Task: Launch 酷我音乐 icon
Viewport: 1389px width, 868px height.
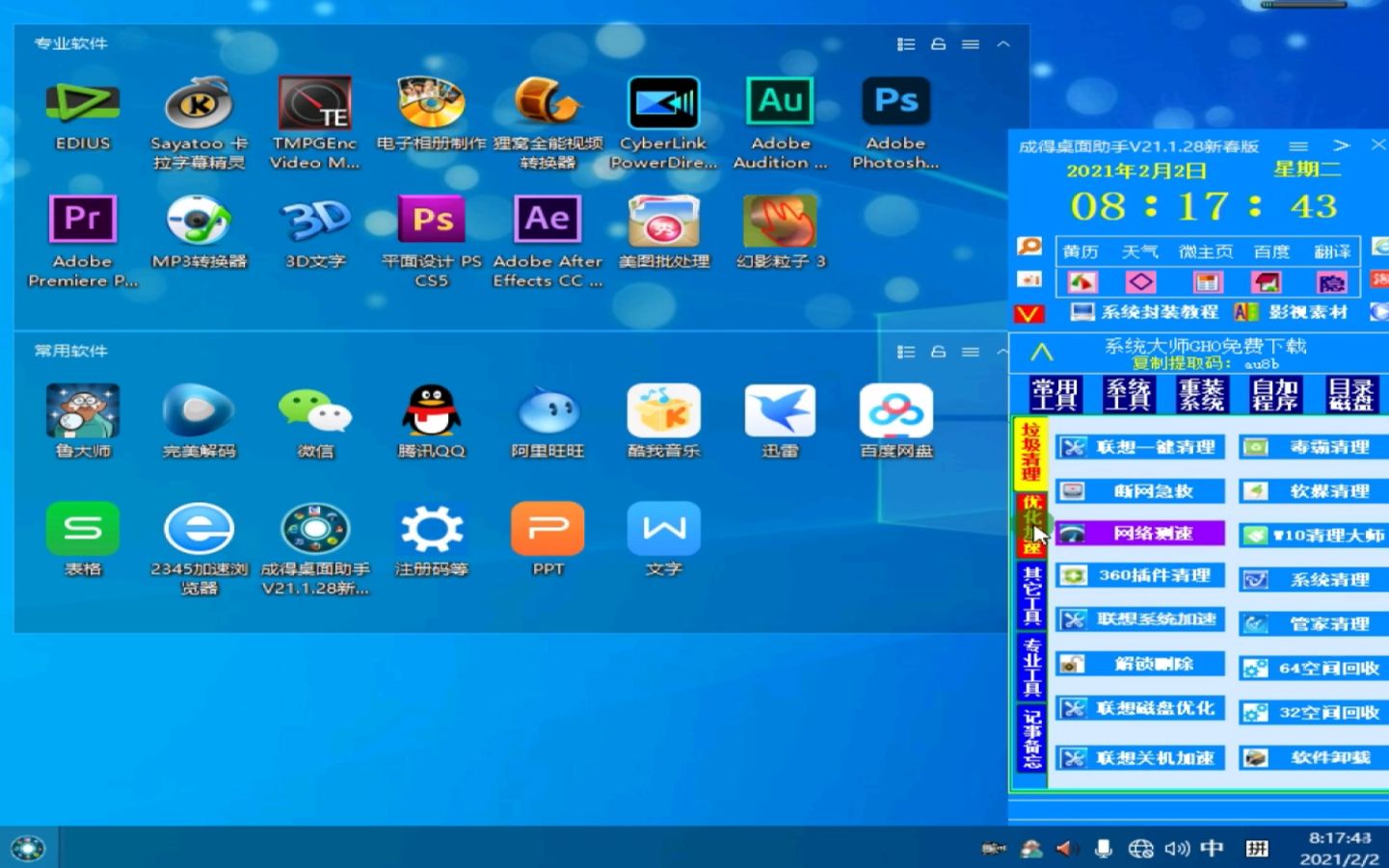Action: click(x=663, y=410)
